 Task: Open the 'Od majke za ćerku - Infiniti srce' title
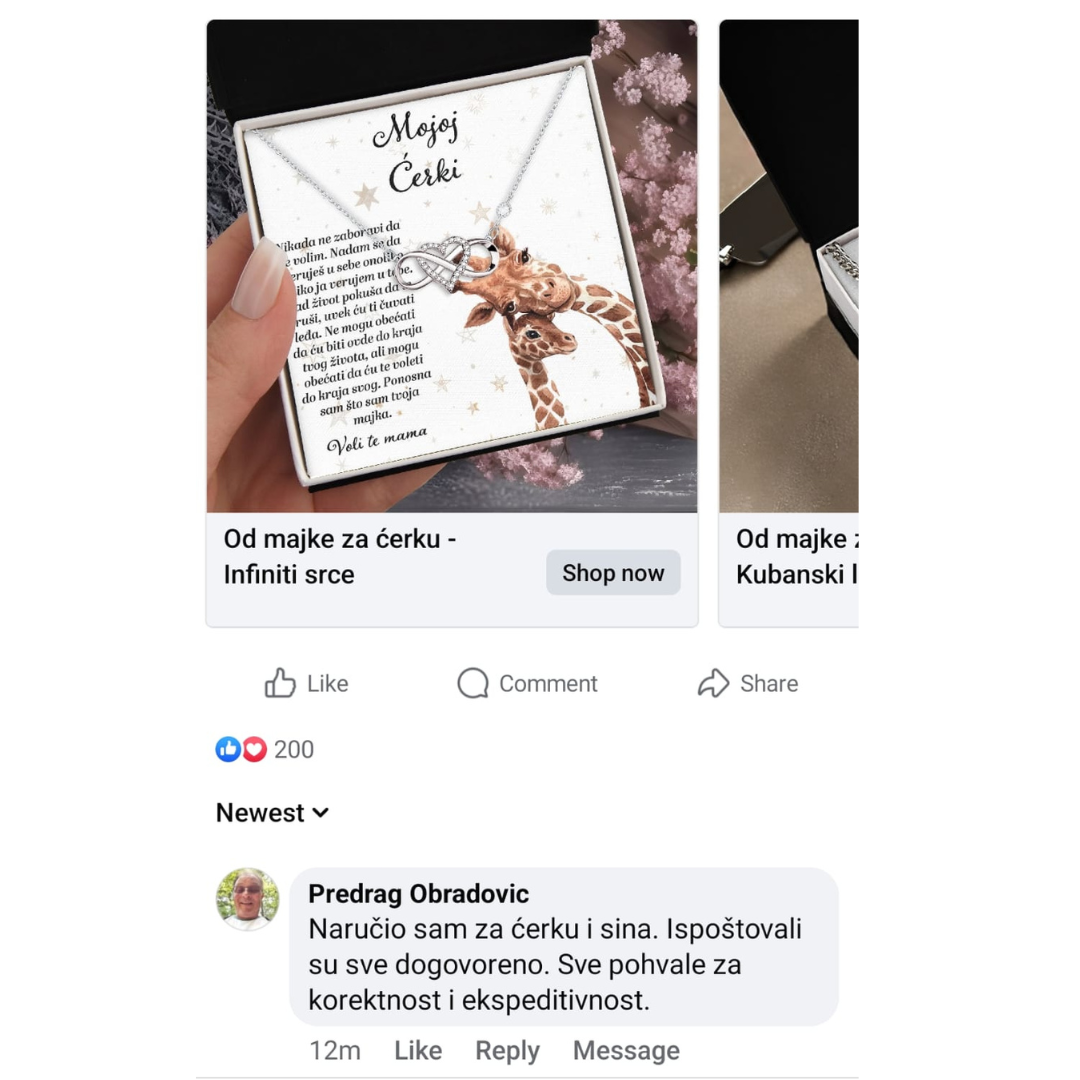(x=340, y=557)
